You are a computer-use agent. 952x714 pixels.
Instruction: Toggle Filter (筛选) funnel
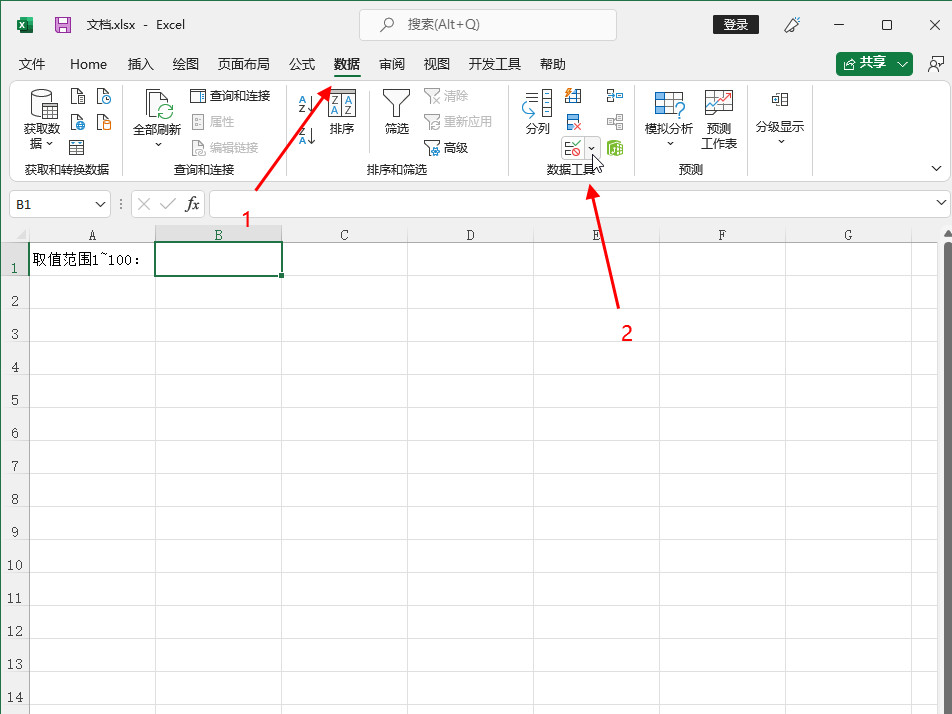(396, 112)
